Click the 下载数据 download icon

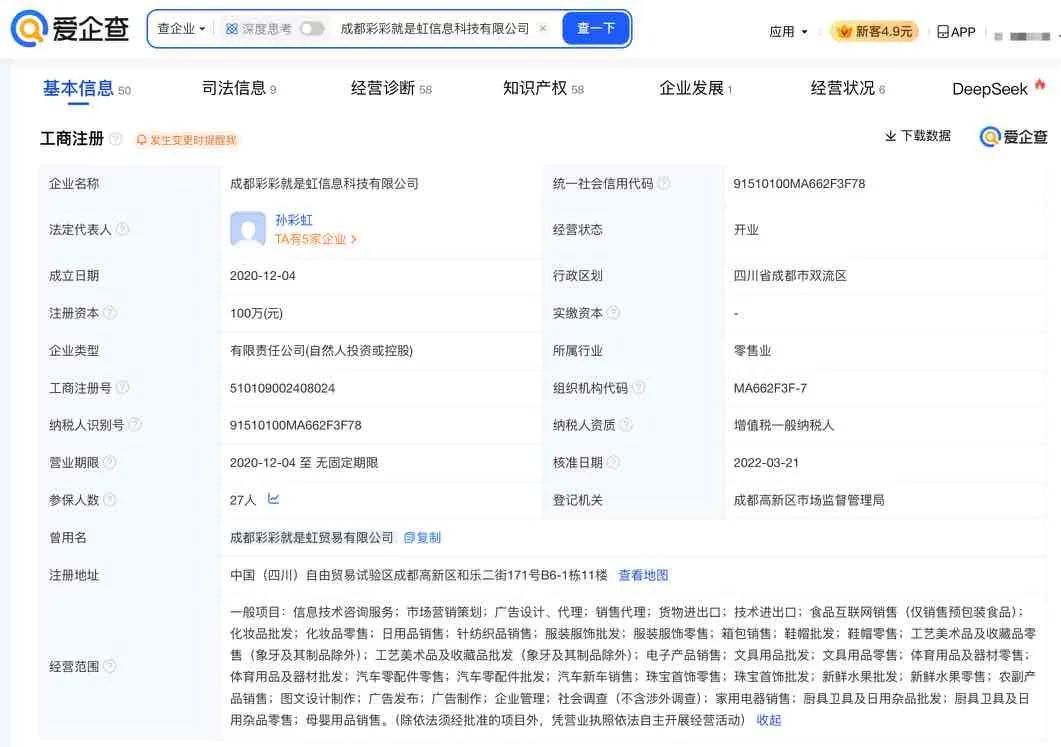[x=890, y=136]
